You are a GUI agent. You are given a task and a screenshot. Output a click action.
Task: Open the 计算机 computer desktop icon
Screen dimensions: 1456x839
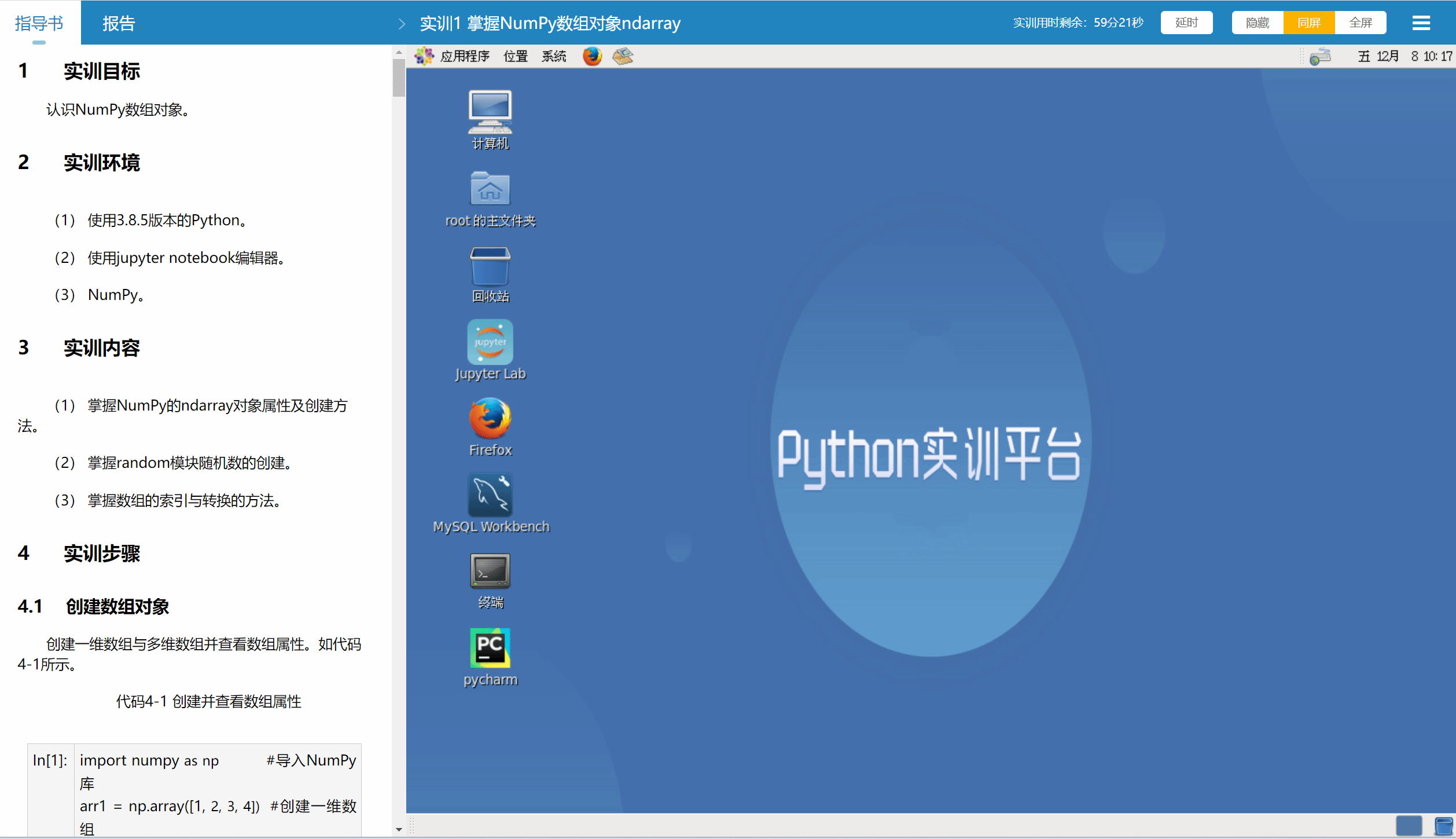tap(490, 111)
